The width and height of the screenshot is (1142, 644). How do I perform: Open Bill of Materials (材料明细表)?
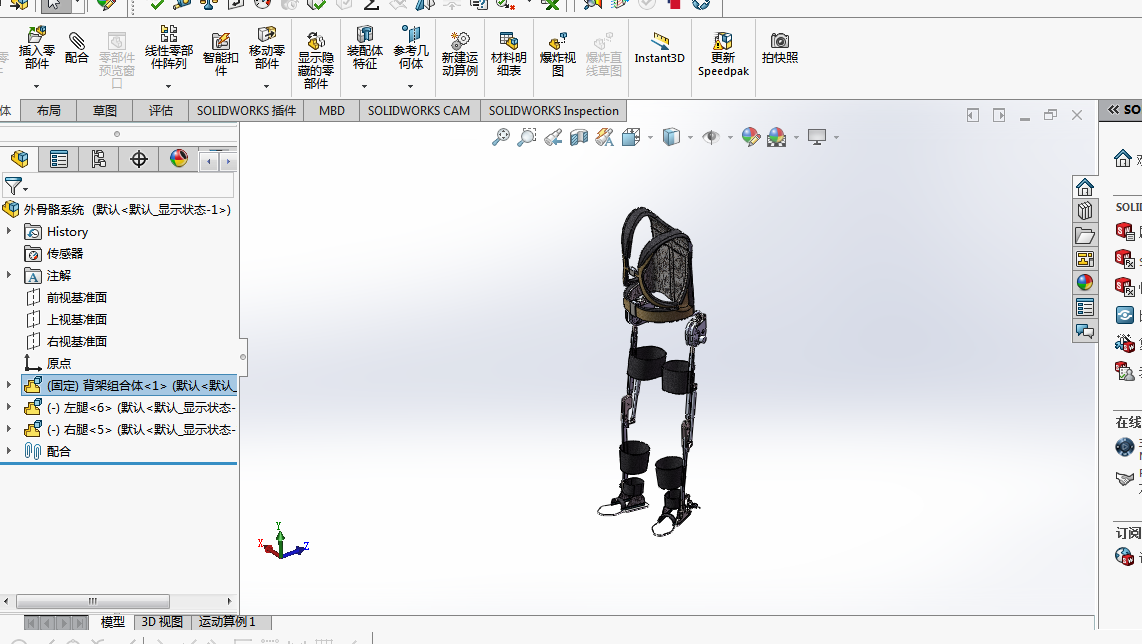[x=508, y=55]
